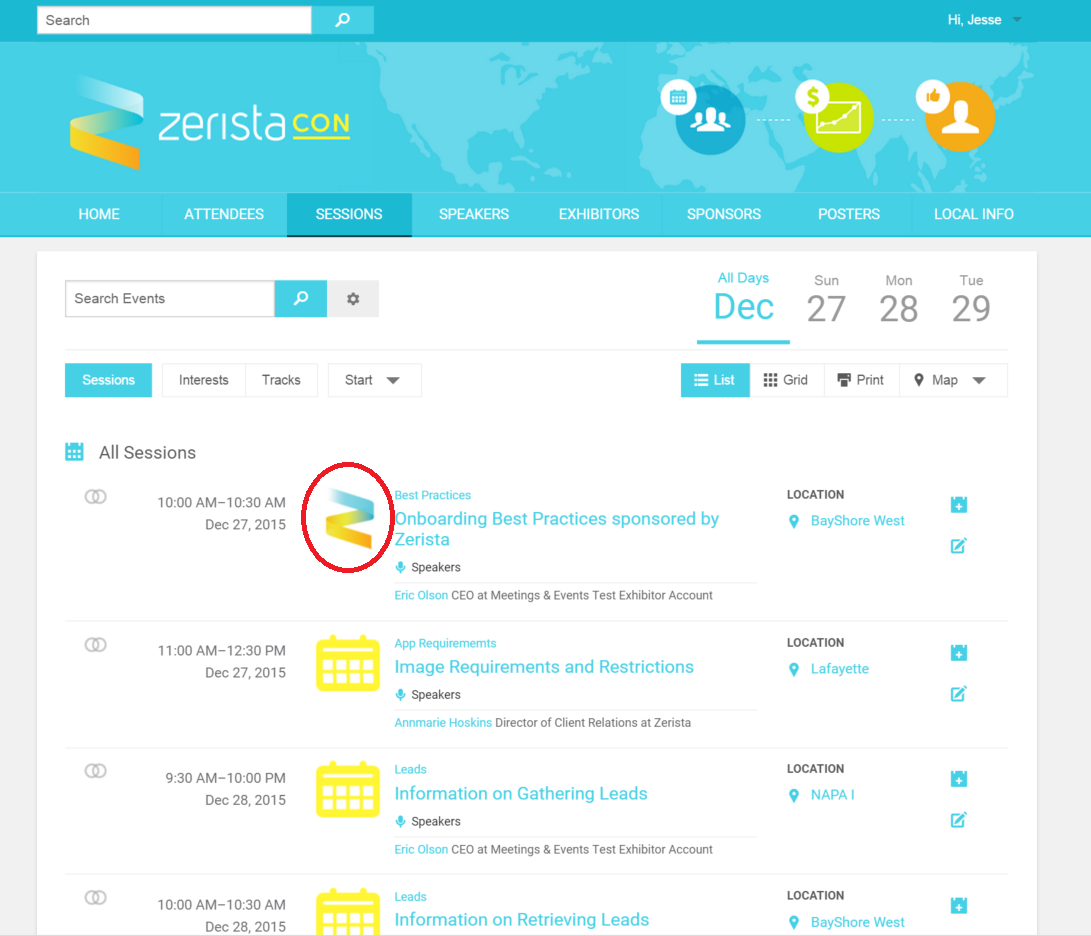
Task: Click the Tracks filter button
Action: click(281, 380)
